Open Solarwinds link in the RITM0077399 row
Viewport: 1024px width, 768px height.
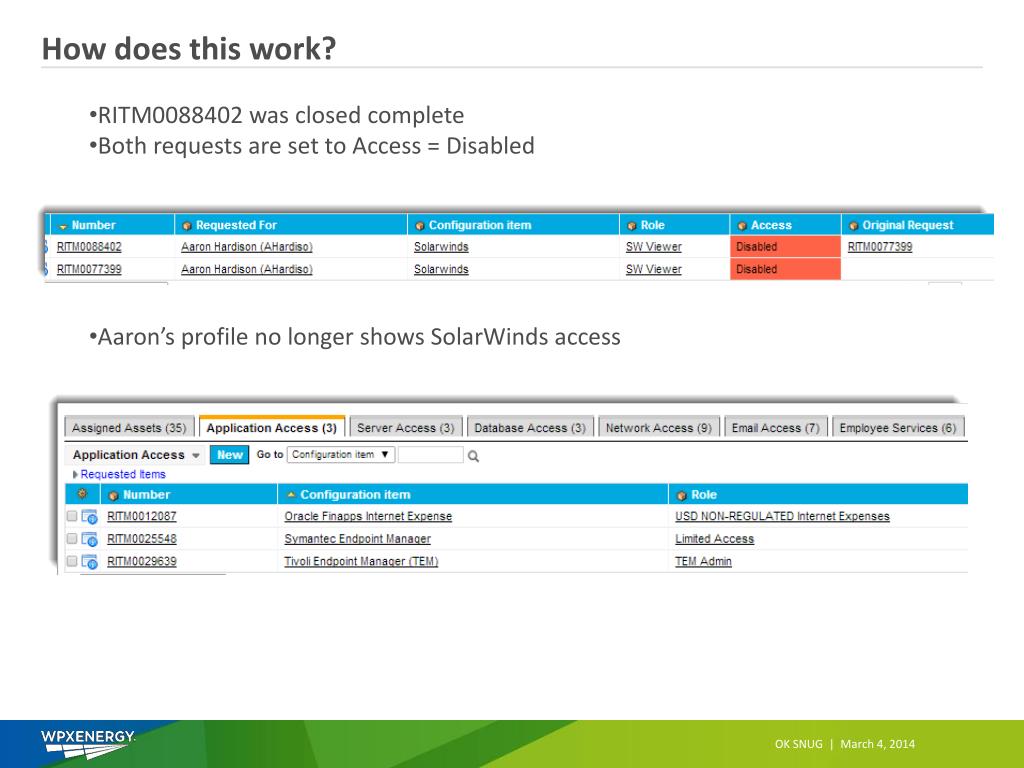tap(441, 269)
